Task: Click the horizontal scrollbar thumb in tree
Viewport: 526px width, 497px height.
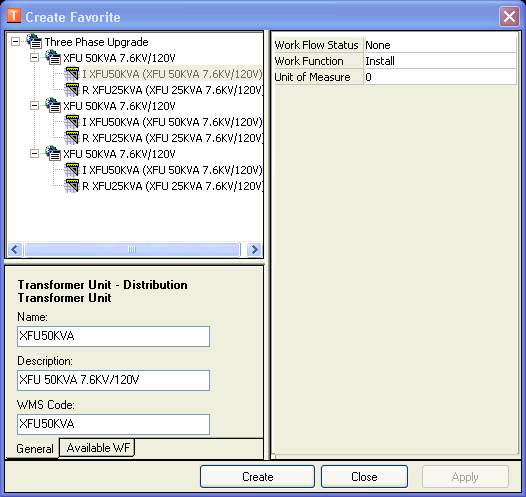Action: click(132, 250)
